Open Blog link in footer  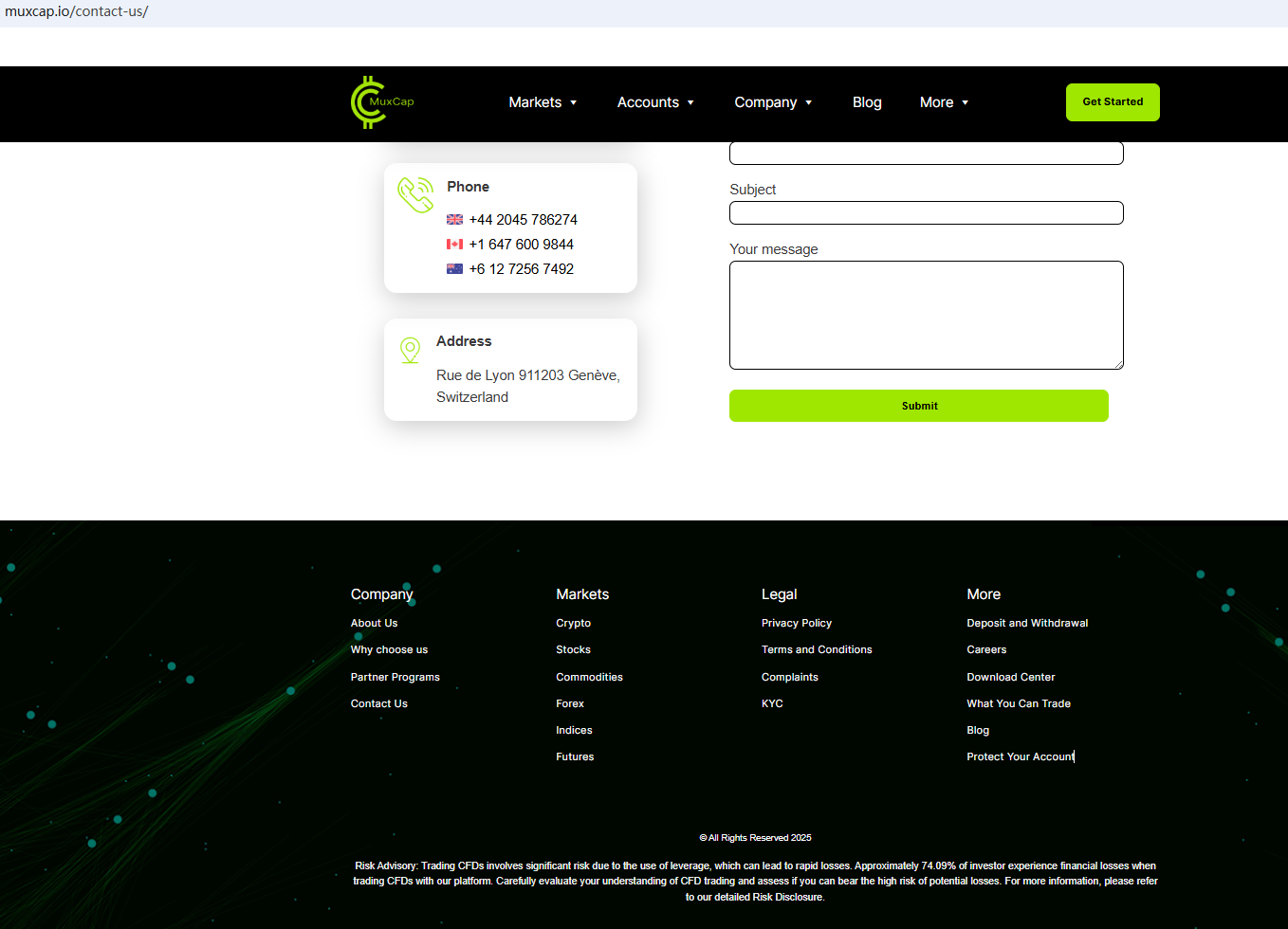[978, 730]
